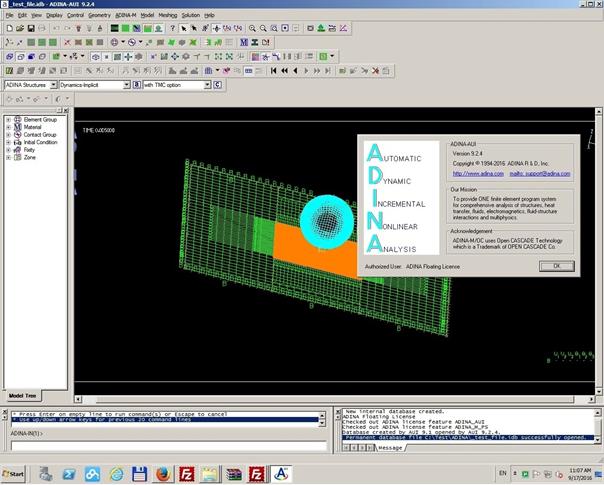This screenshot has width=604, height=485.
Task: Open the File menu
Action: click(x=10, y=15)
